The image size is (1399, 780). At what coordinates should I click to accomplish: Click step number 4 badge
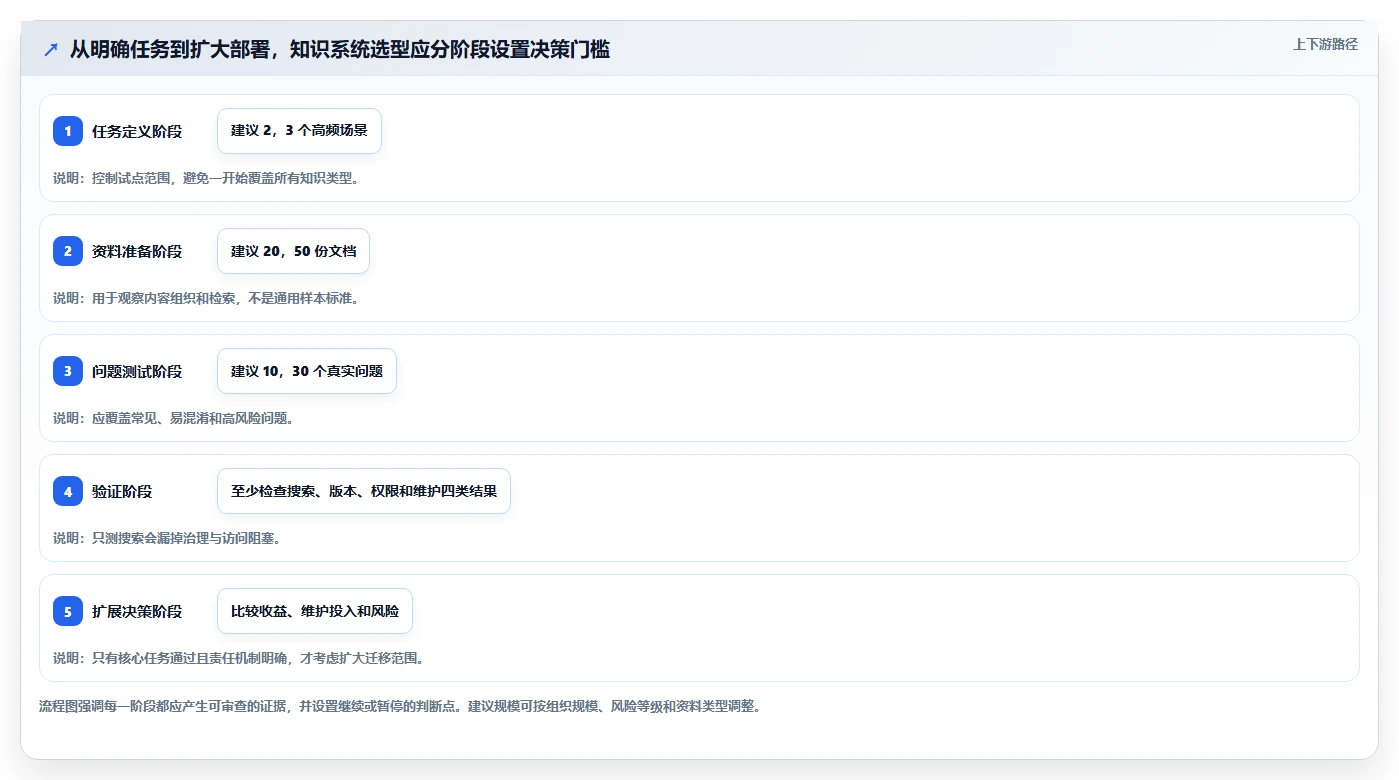point(68,491)
